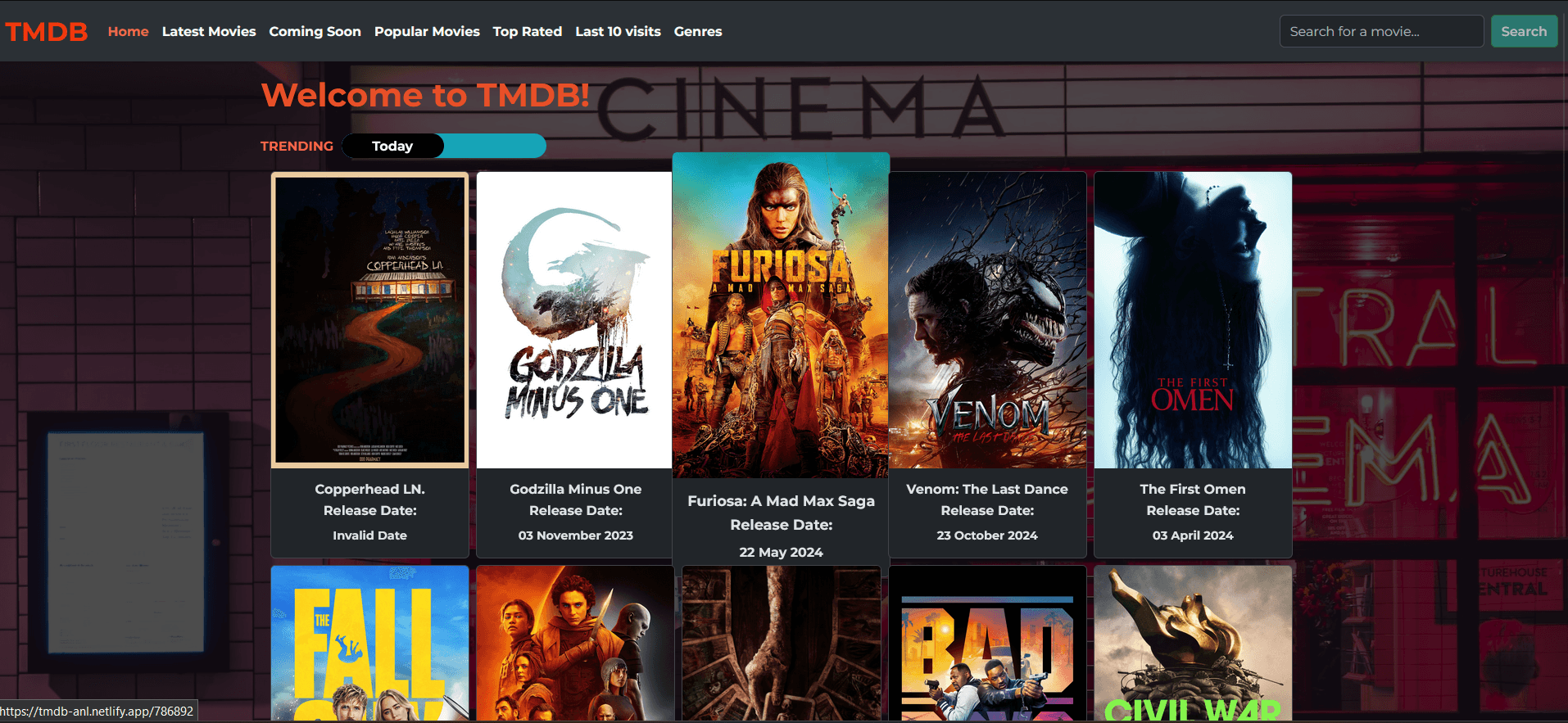This screenshot has height=723, width=1568.
Task: Click Venom: The Last Dance title
Action: tap(987, 489)
